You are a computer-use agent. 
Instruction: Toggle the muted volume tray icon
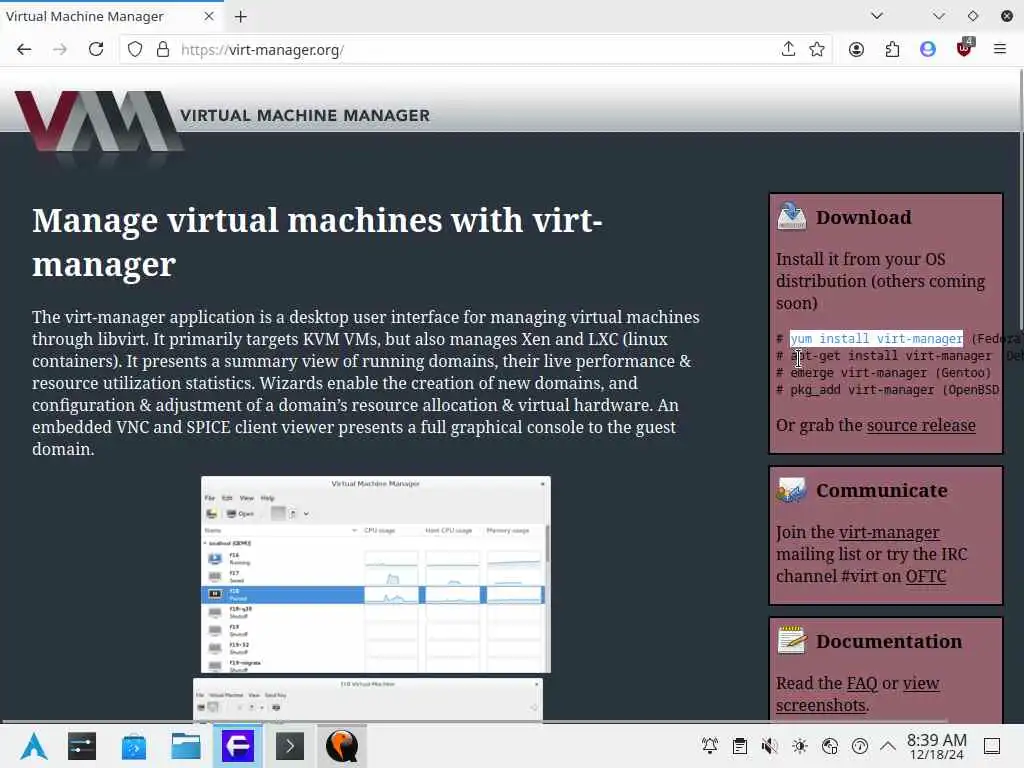coord(769,746)
